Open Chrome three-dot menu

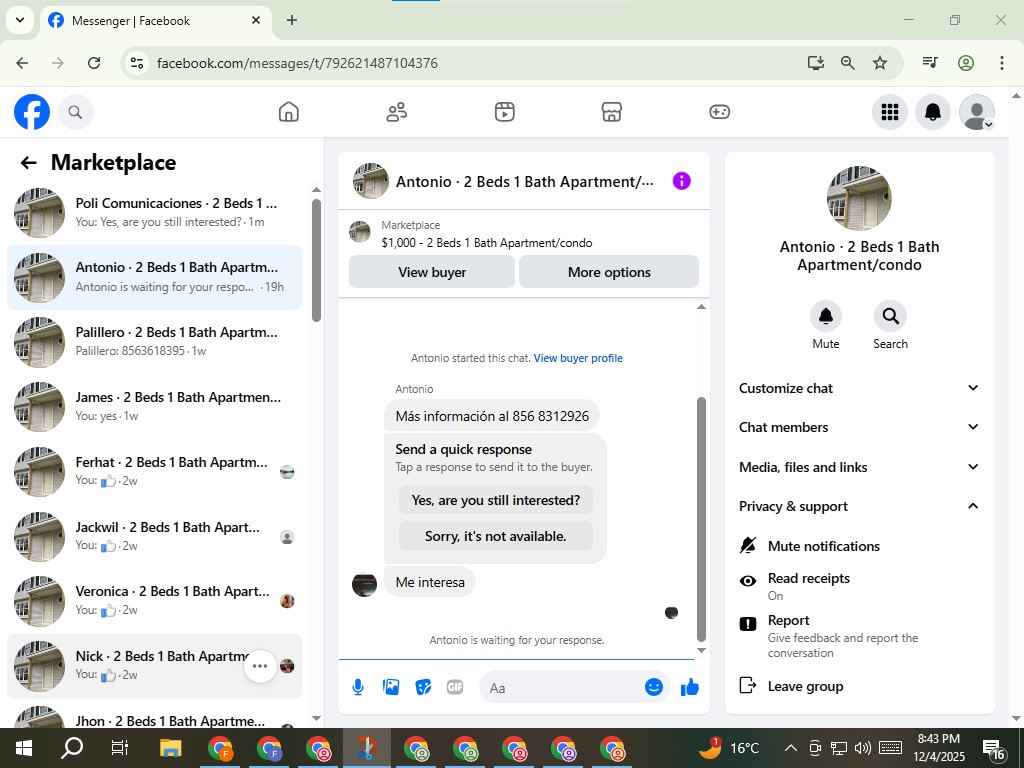point(1001,63)
